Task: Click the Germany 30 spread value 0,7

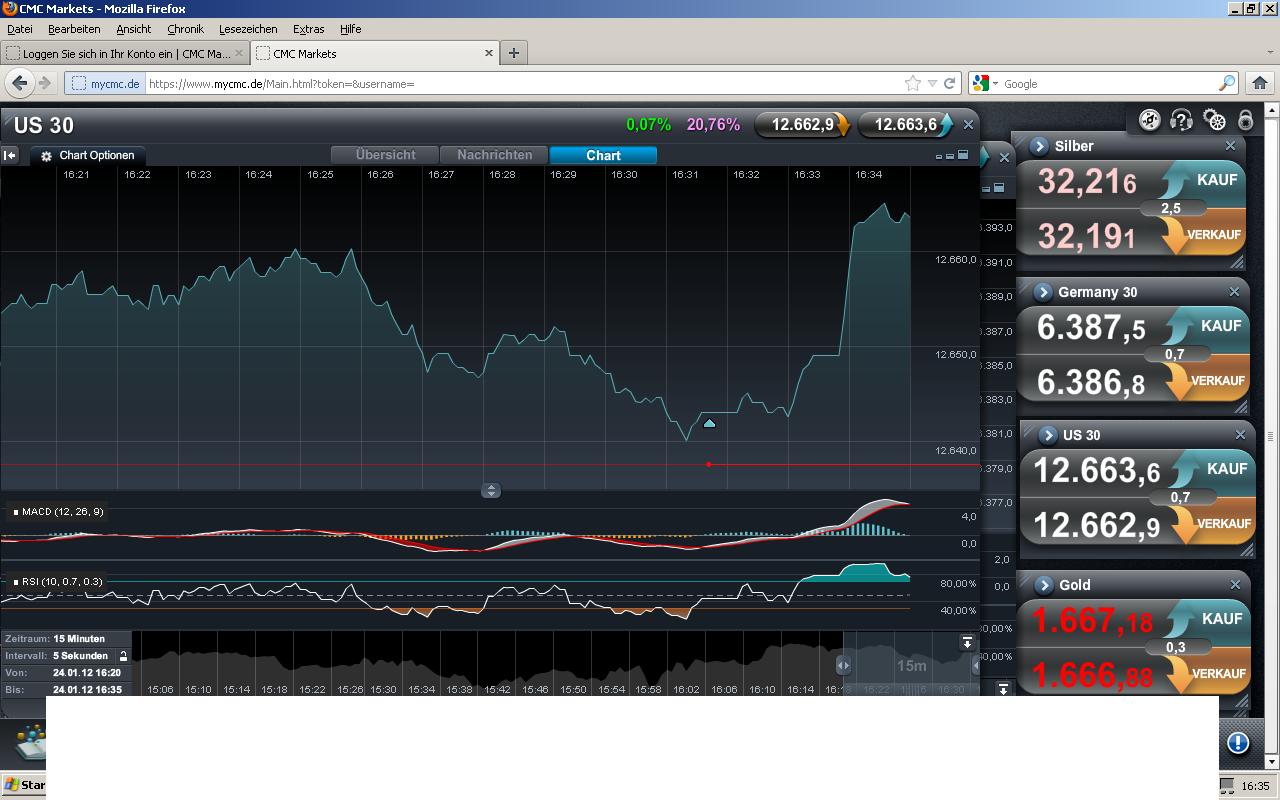Action: [x=1175, y=354]
